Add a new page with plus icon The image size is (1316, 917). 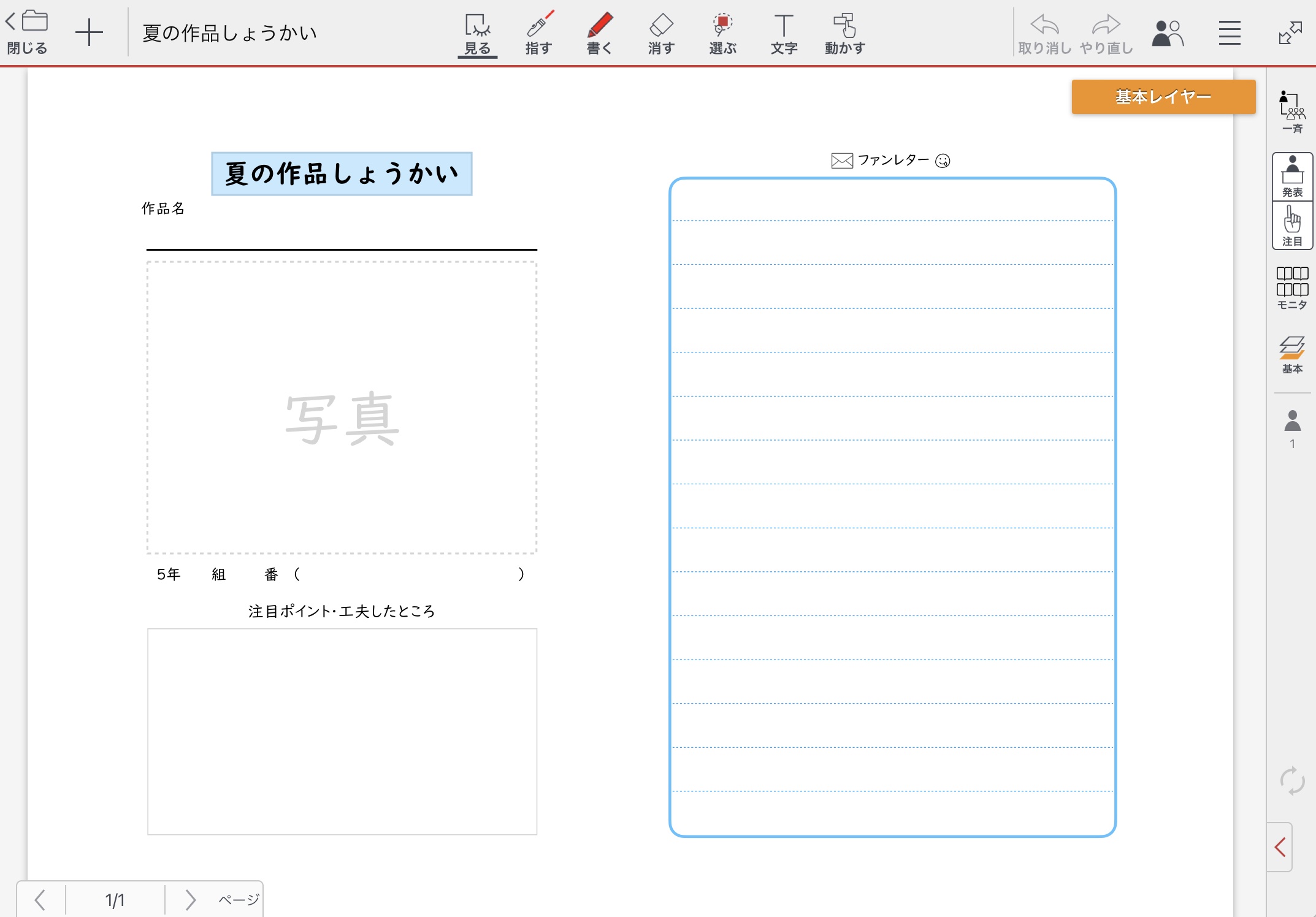[x=89, y=32]
